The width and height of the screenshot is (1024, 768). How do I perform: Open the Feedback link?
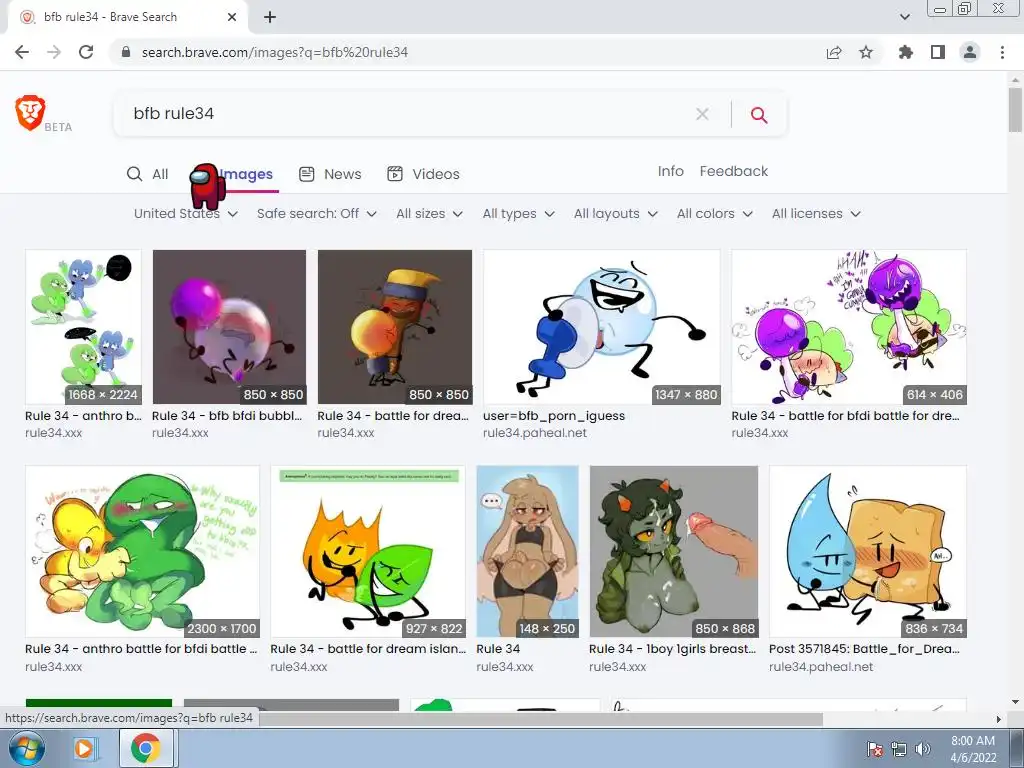click(733, 171)
